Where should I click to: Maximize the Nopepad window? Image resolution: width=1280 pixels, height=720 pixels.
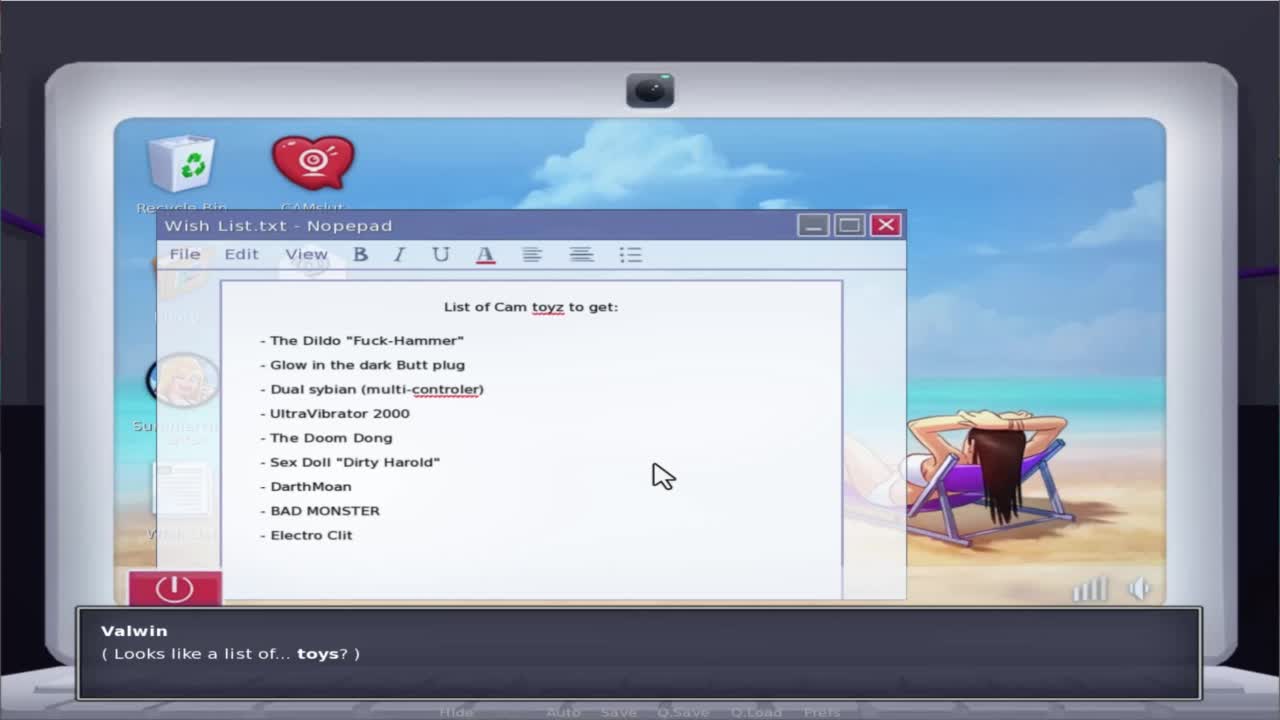click(849, 225)
